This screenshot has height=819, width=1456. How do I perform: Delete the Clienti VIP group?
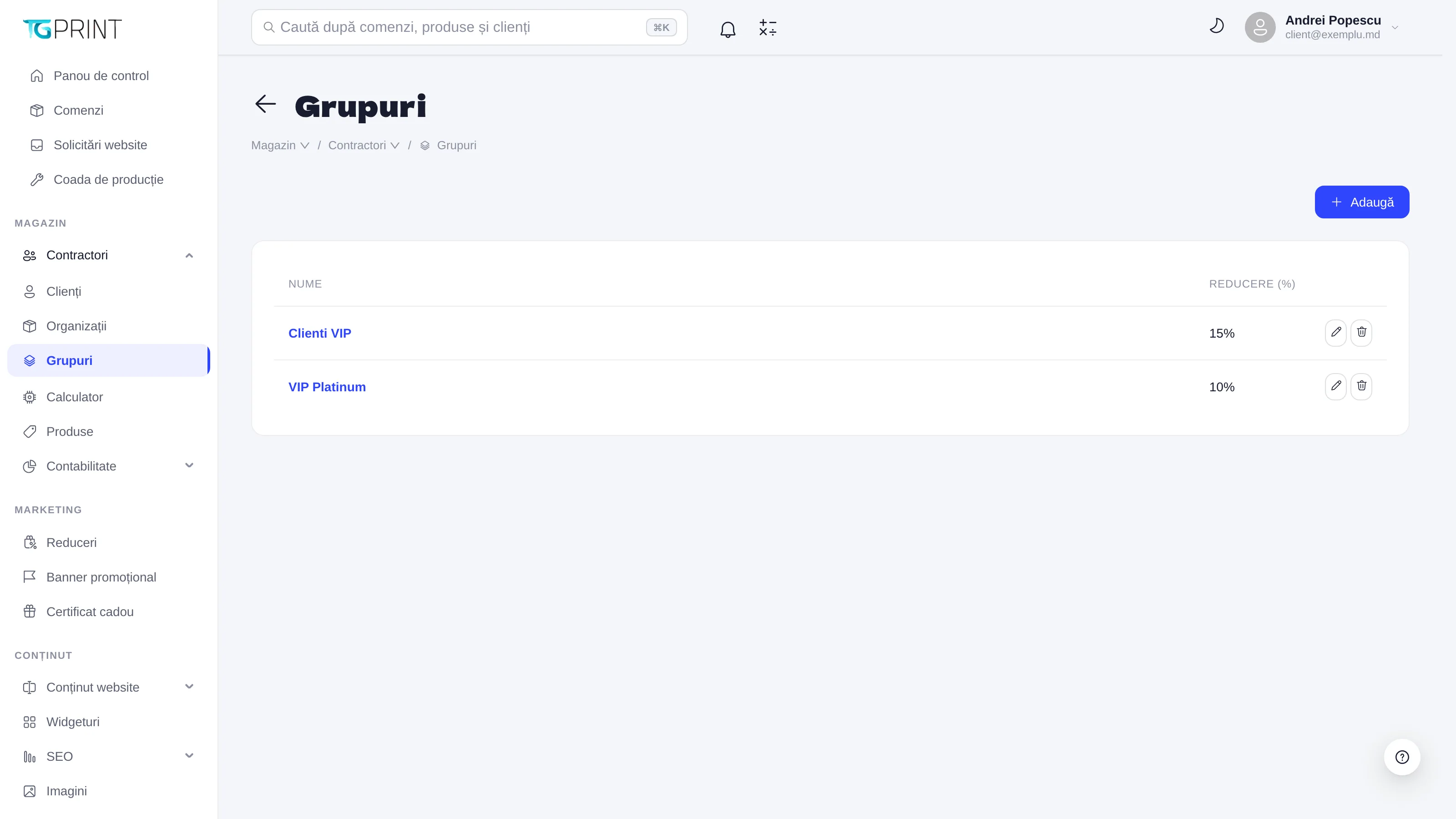tap(1361, 333)
